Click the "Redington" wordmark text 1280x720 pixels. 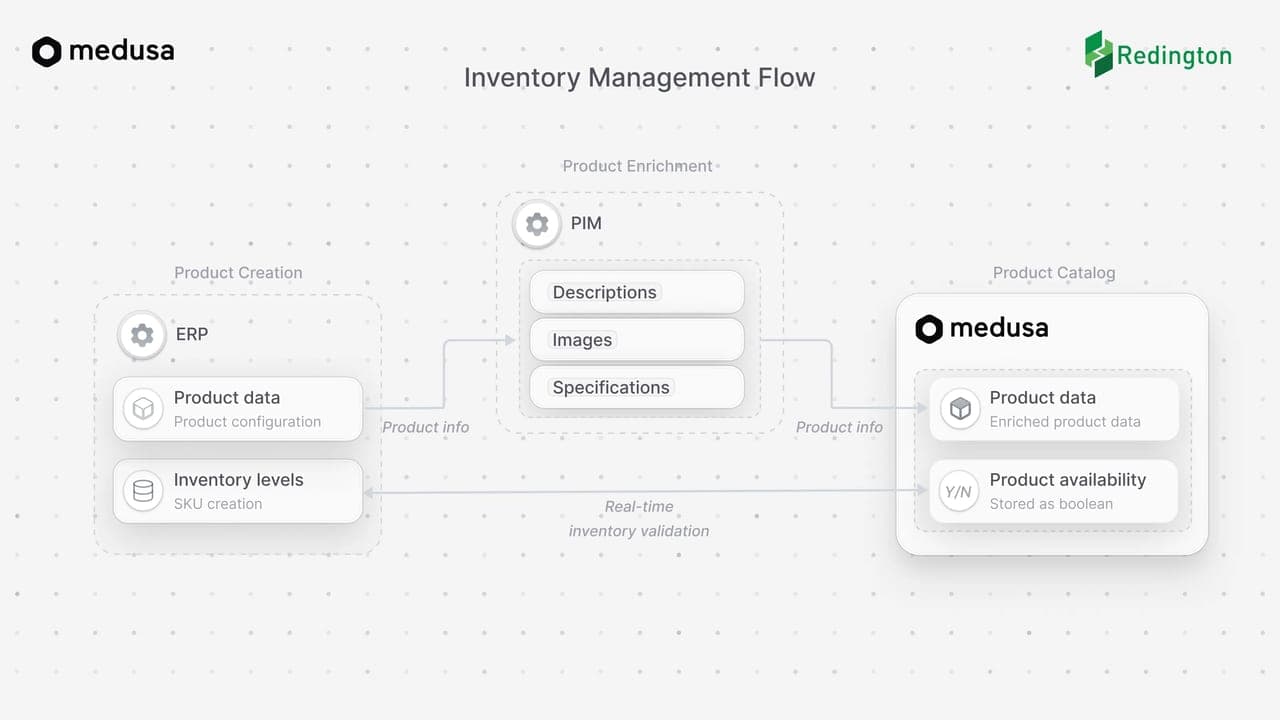click(1174, 56)
